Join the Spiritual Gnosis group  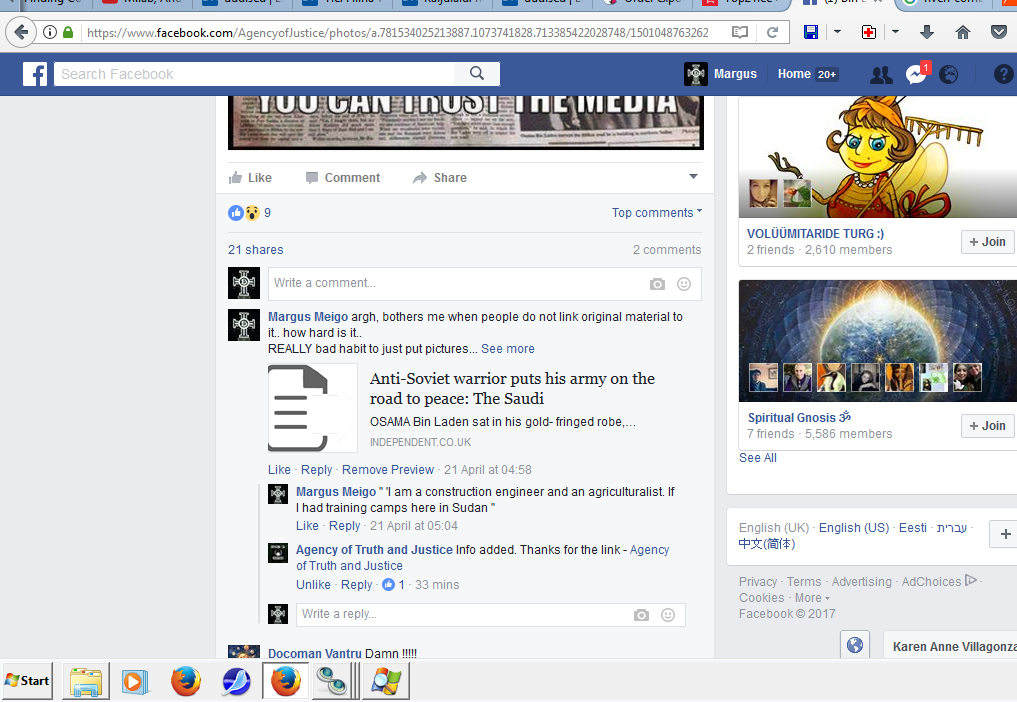point(987,426)
